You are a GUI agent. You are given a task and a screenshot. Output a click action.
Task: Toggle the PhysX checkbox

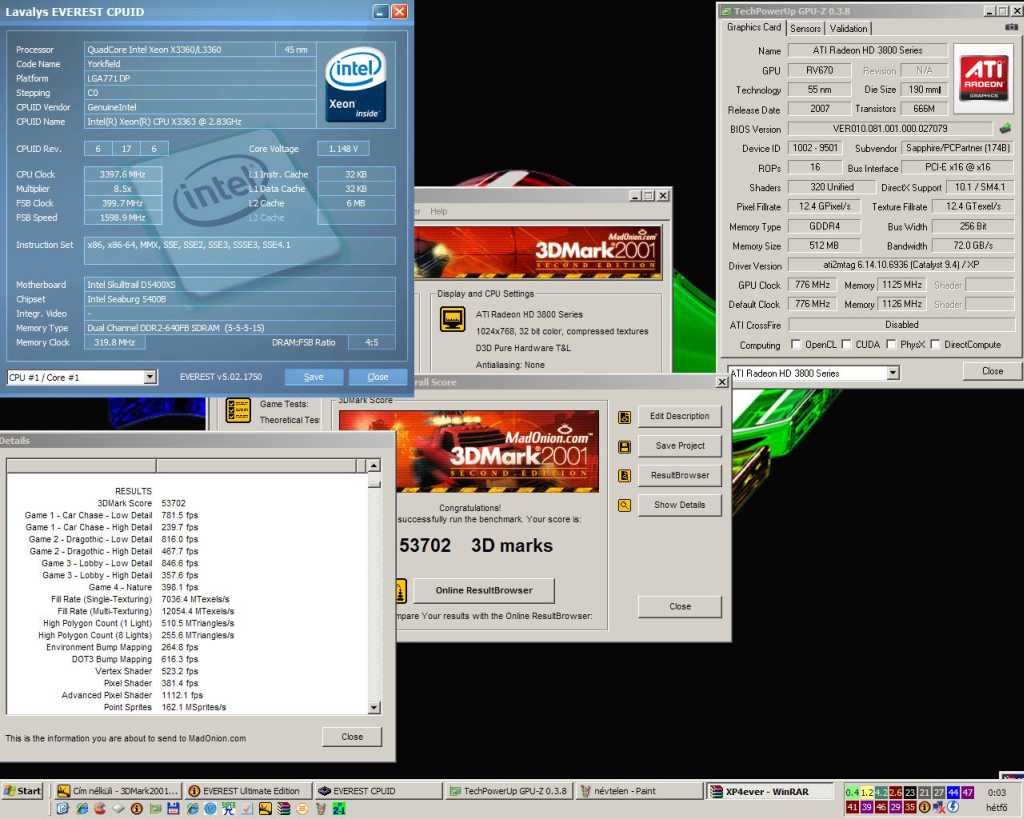click(x=891, y=345)
